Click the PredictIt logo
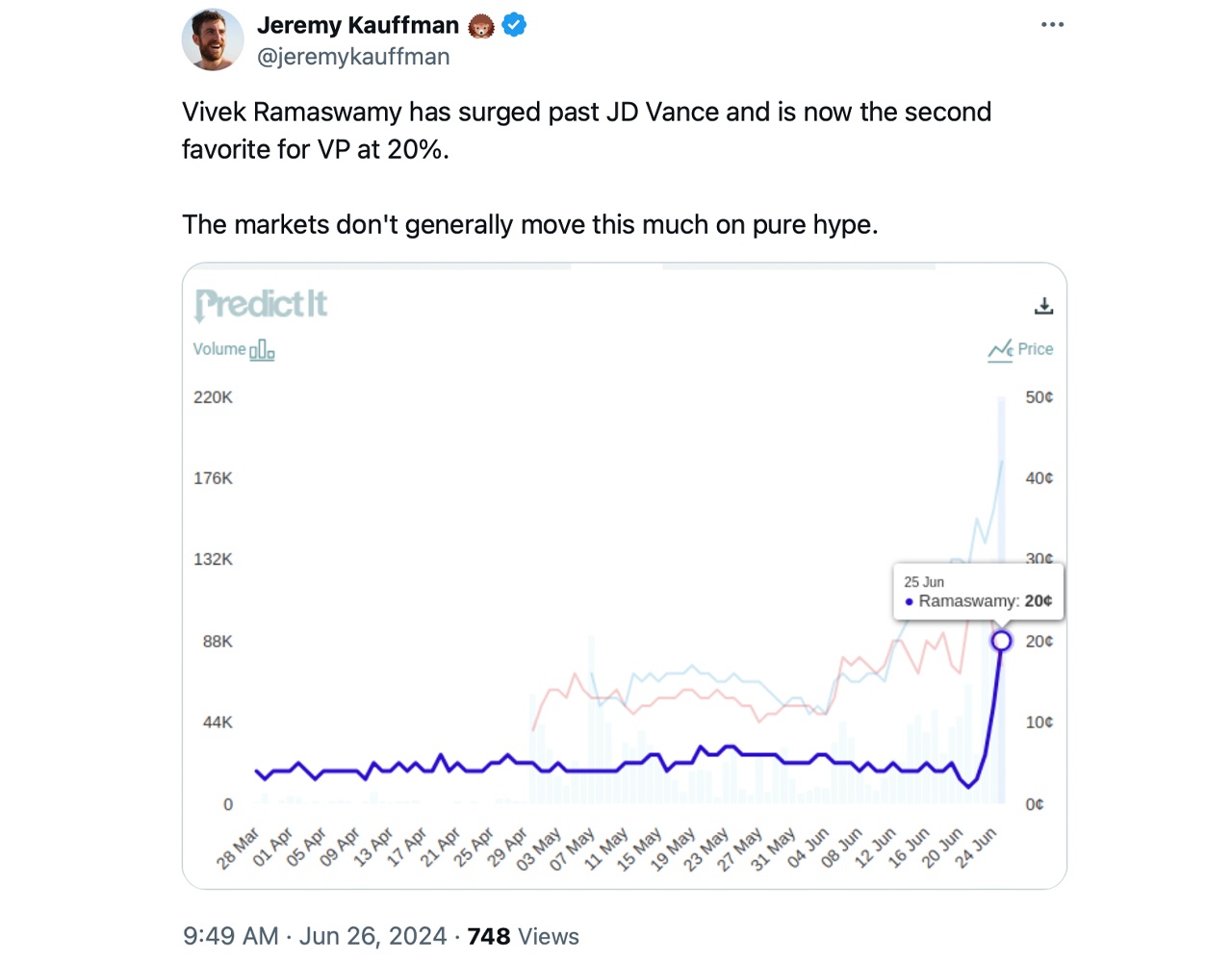The width and height of the screenshot is (1232, 962). click(260, 304)
